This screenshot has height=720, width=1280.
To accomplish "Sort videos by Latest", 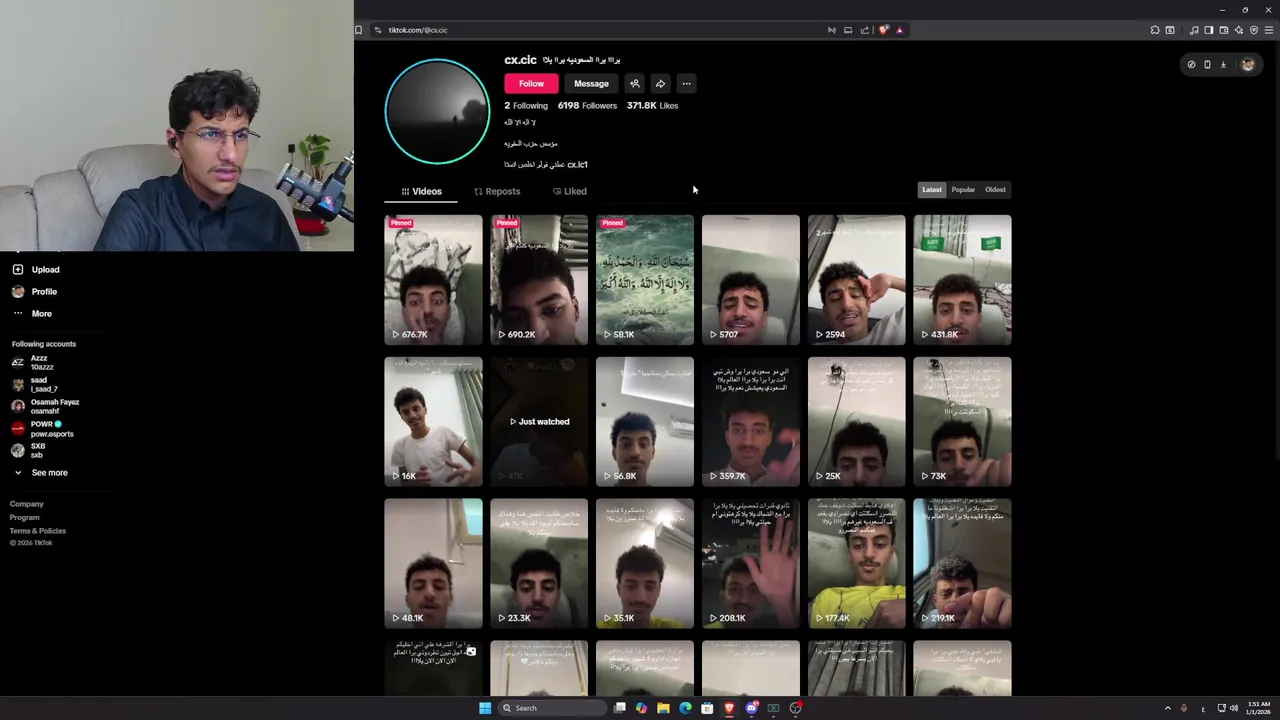I will coord(932,190).
